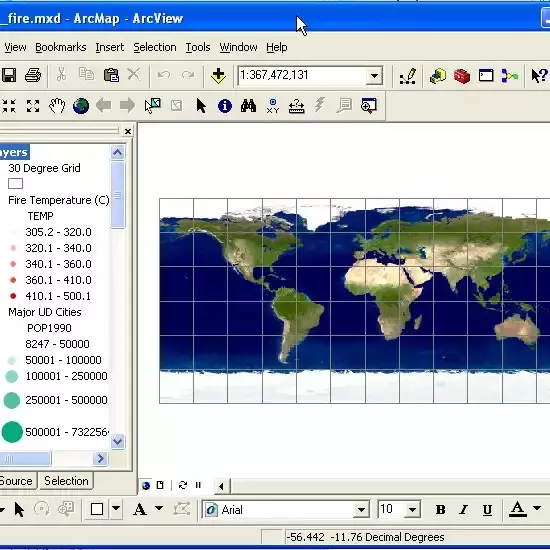Image resolution: width=550 pixels, height=550 pixels.
Task: Select the Pan hand tool
Action: [57, 106]
